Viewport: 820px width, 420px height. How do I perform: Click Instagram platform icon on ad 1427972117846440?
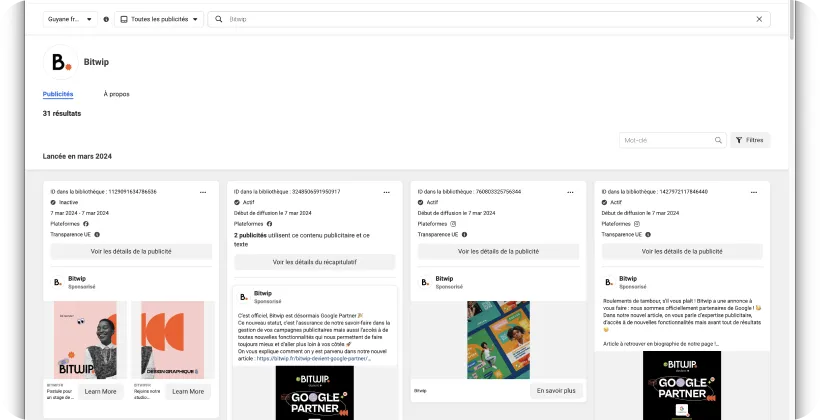[636, 224]
